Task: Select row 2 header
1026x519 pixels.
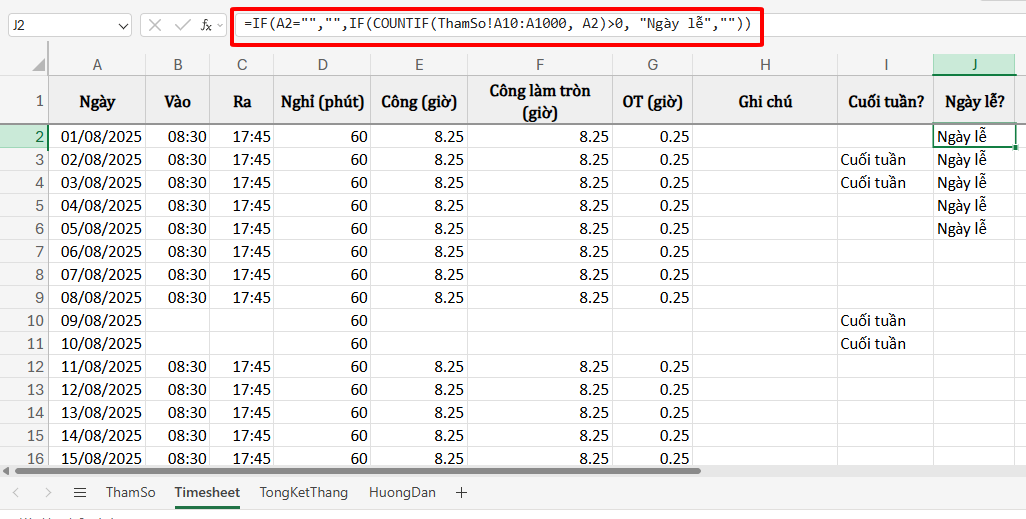Action: [x=24, y=136]
